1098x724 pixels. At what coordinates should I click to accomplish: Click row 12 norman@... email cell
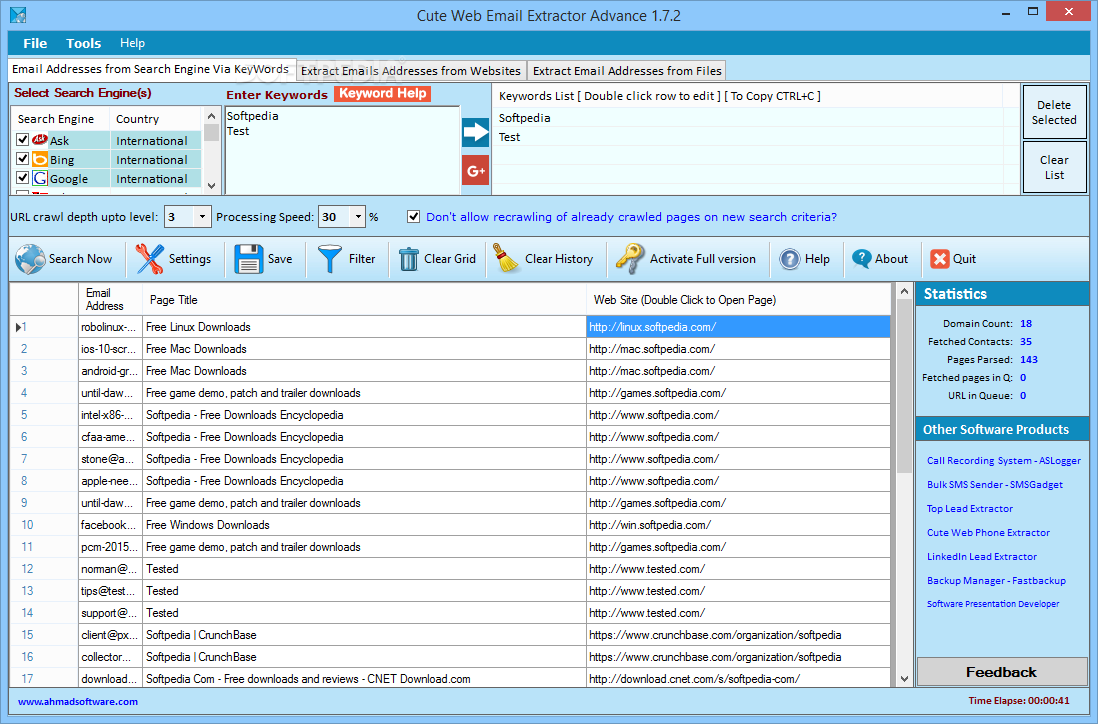point(111,569)
